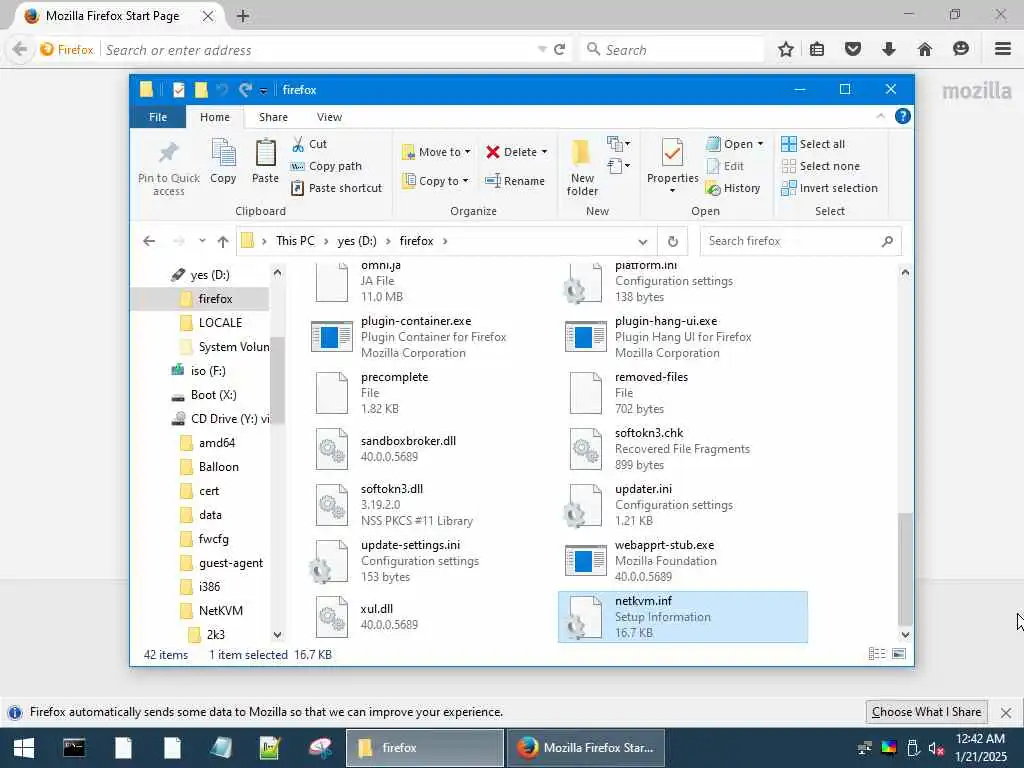Image resolution: width=1024 pixels, height=768 pixels.
Task: Go to Firefox home page icon
Action: click(925, 49)
